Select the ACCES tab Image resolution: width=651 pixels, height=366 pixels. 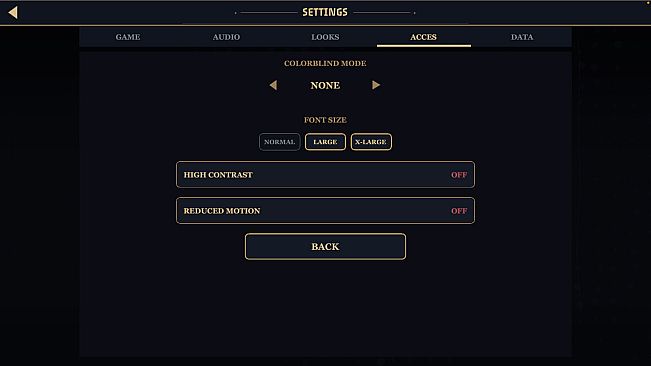point(423,37)
